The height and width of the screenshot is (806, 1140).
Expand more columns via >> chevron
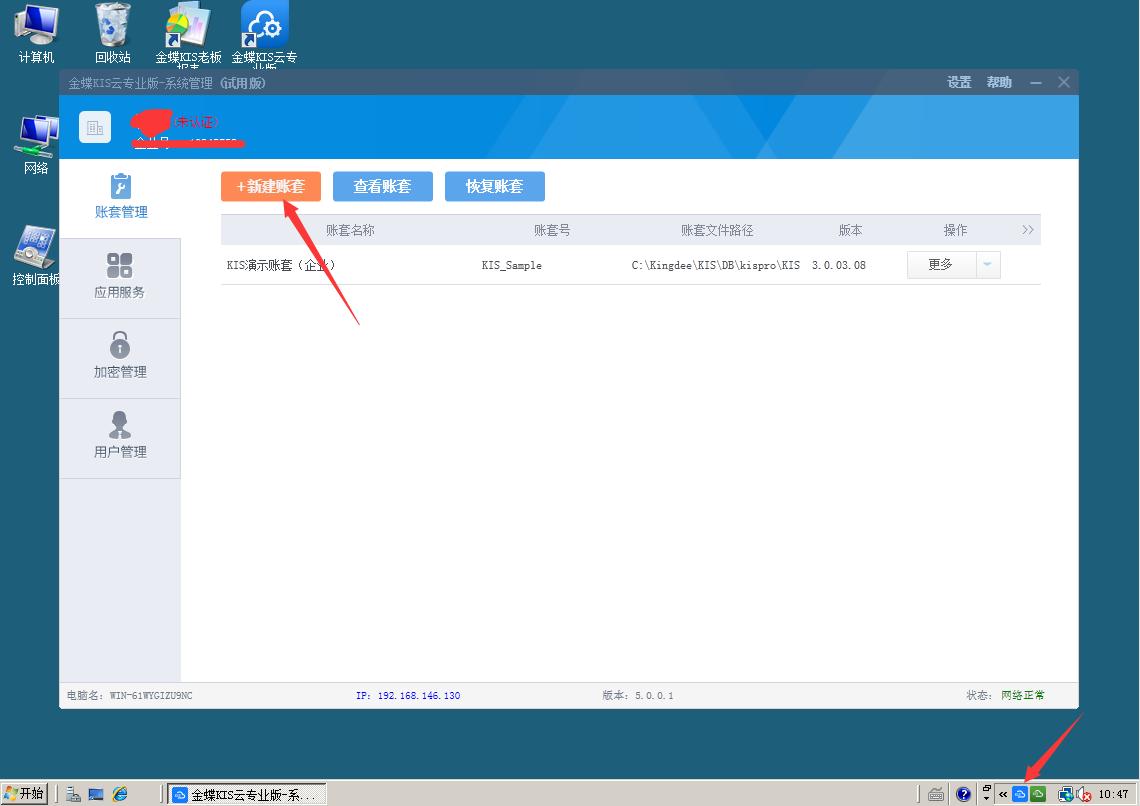(1027, 230)
